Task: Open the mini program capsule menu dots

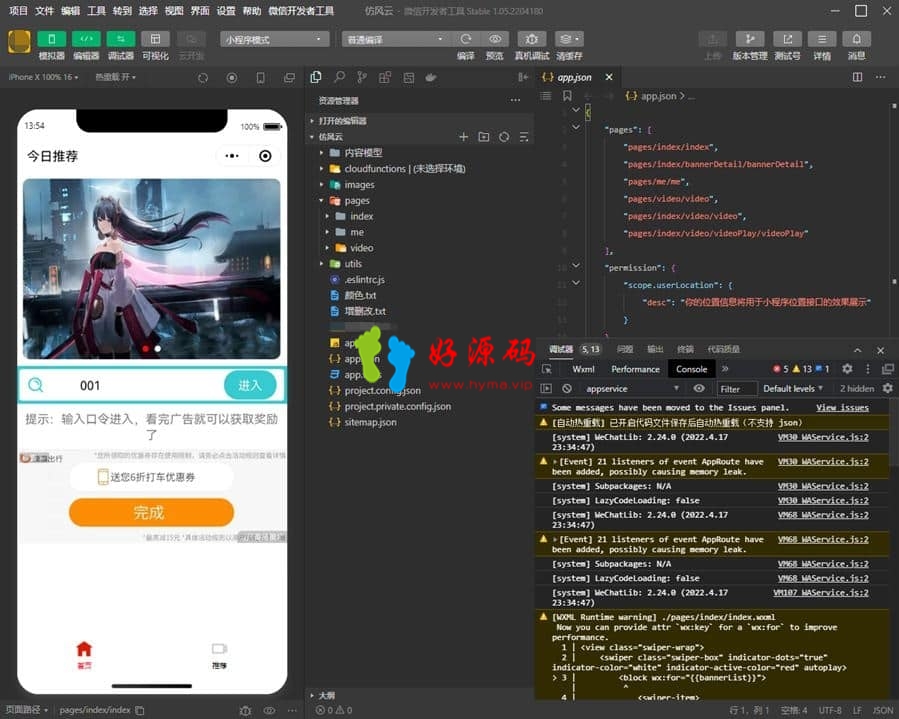Action: point(232,156)
